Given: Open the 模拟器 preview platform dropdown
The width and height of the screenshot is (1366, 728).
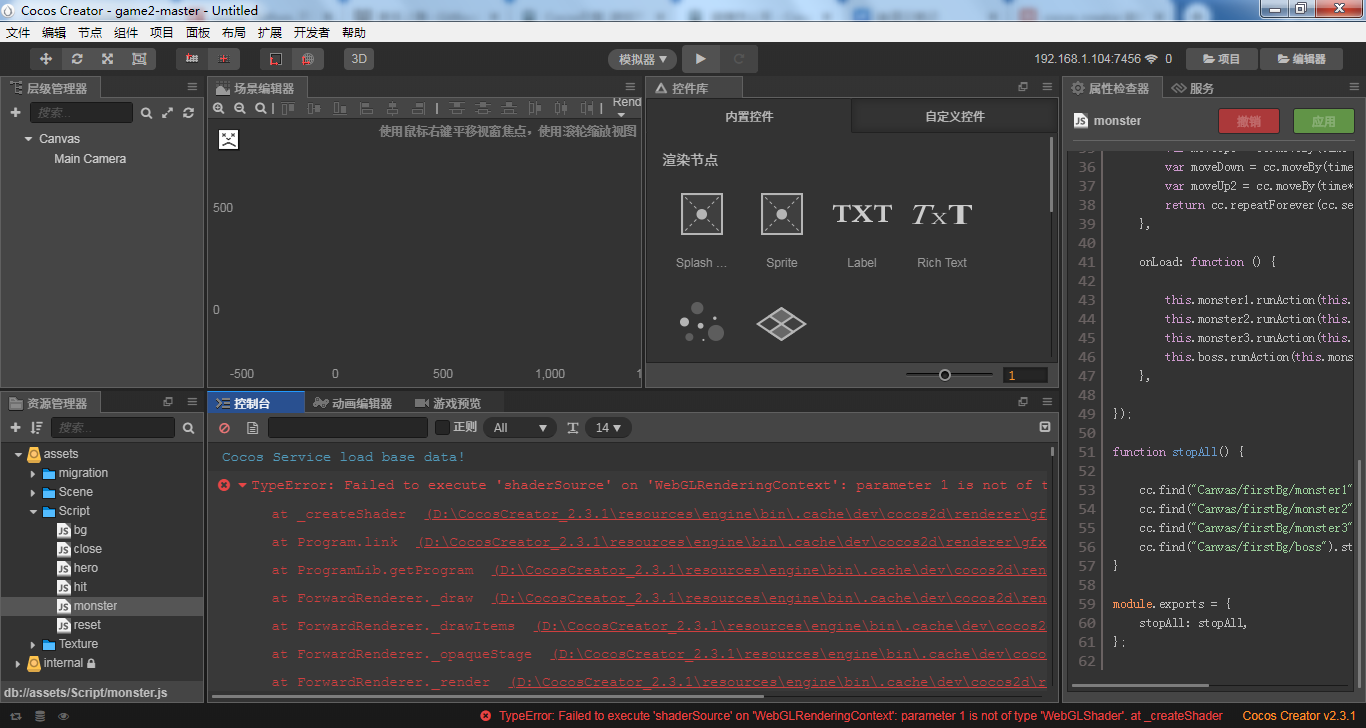Looking at the screenshot, I should [x=642, y=59].
